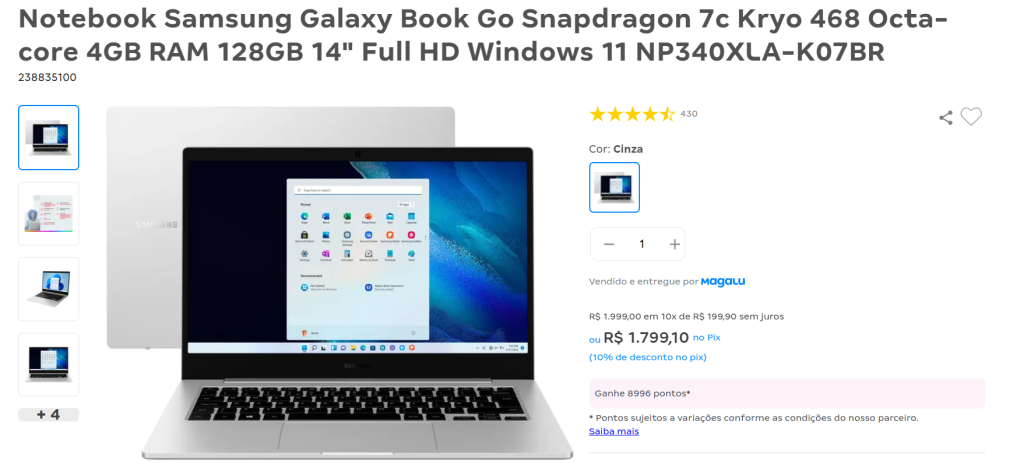Click the R$ 1.799,10 Pix price

[646, 338]
